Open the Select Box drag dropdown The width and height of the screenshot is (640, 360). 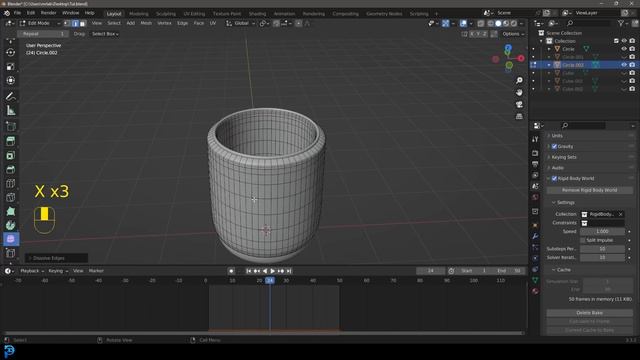click(x=105, y=34)
